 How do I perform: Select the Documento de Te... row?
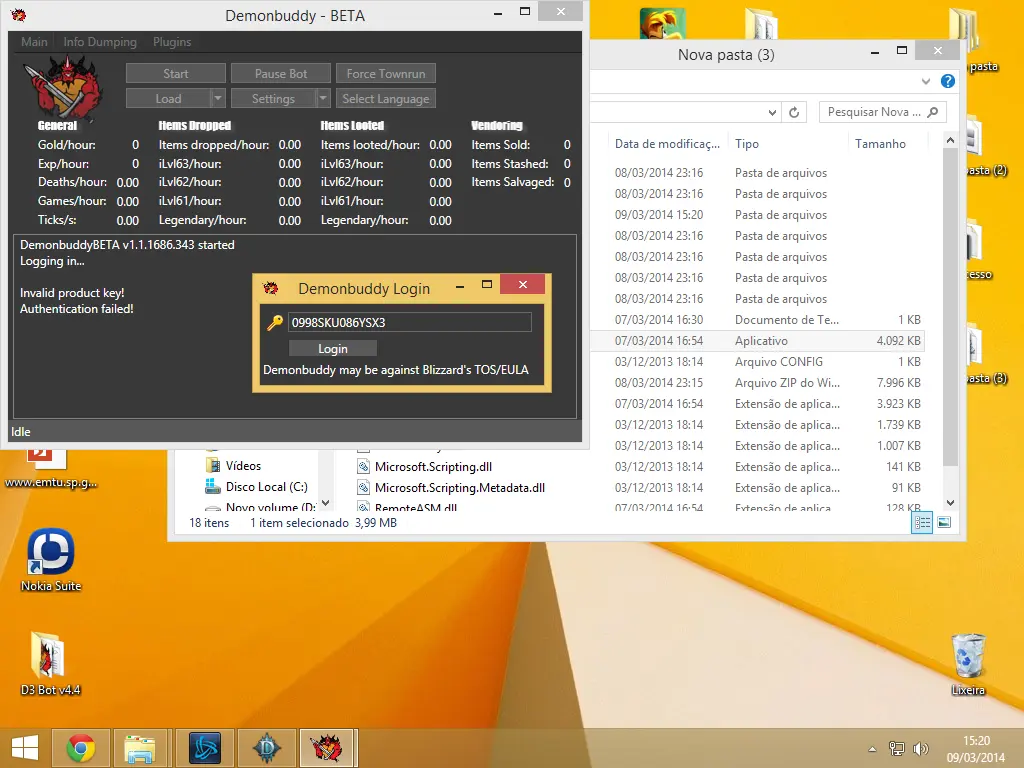pyautogui.click(x=758, y=320)
